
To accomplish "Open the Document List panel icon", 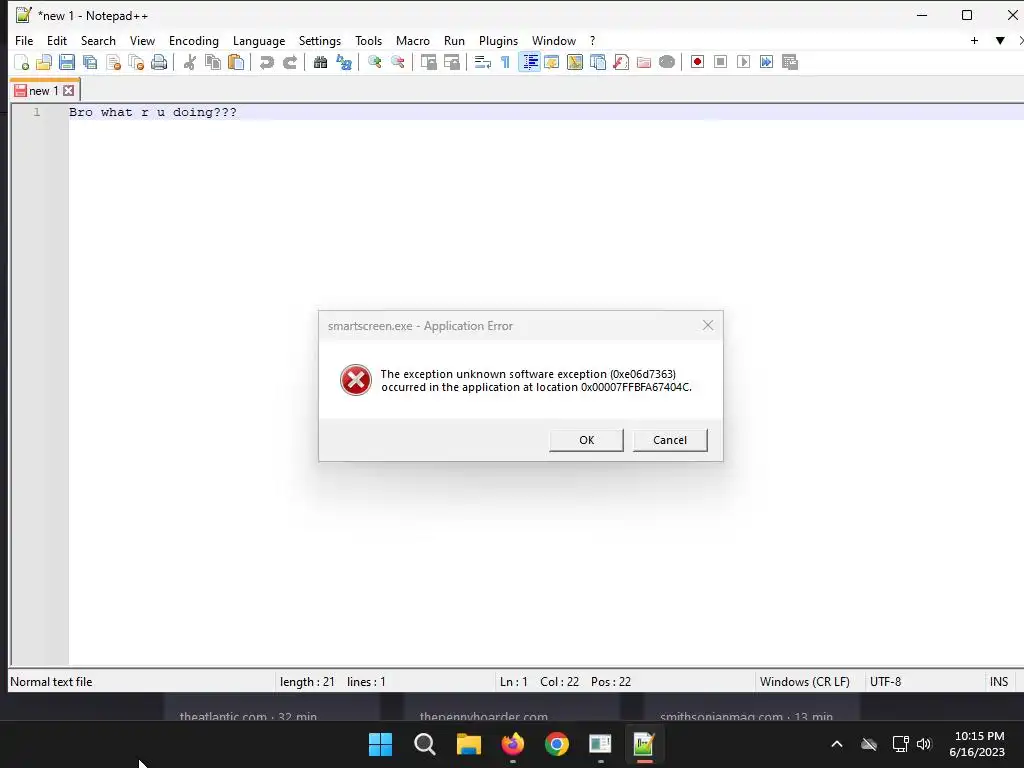I will coord(598,62).
